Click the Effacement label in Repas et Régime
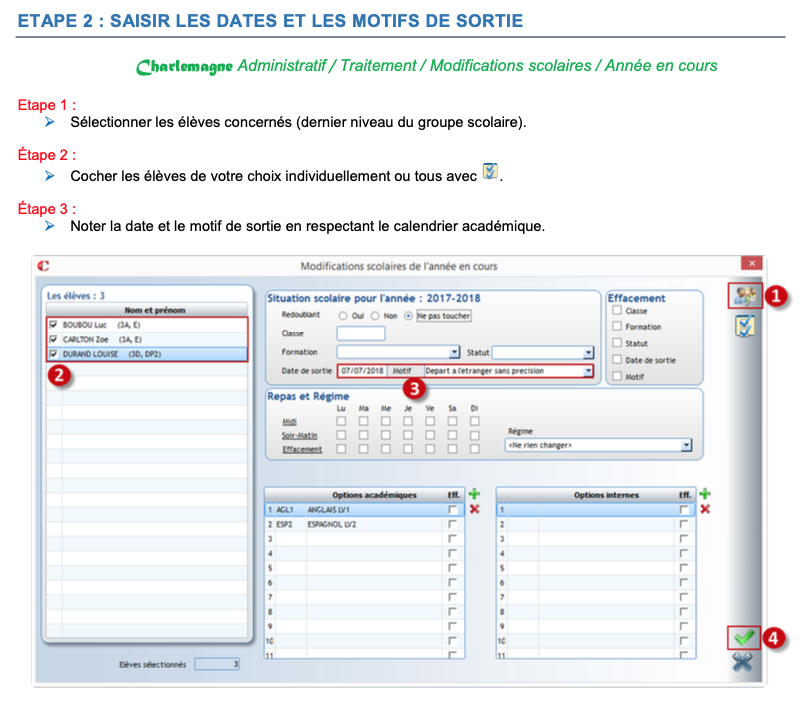Viewport: 810px width, 709px height. [x=302, y=449]
